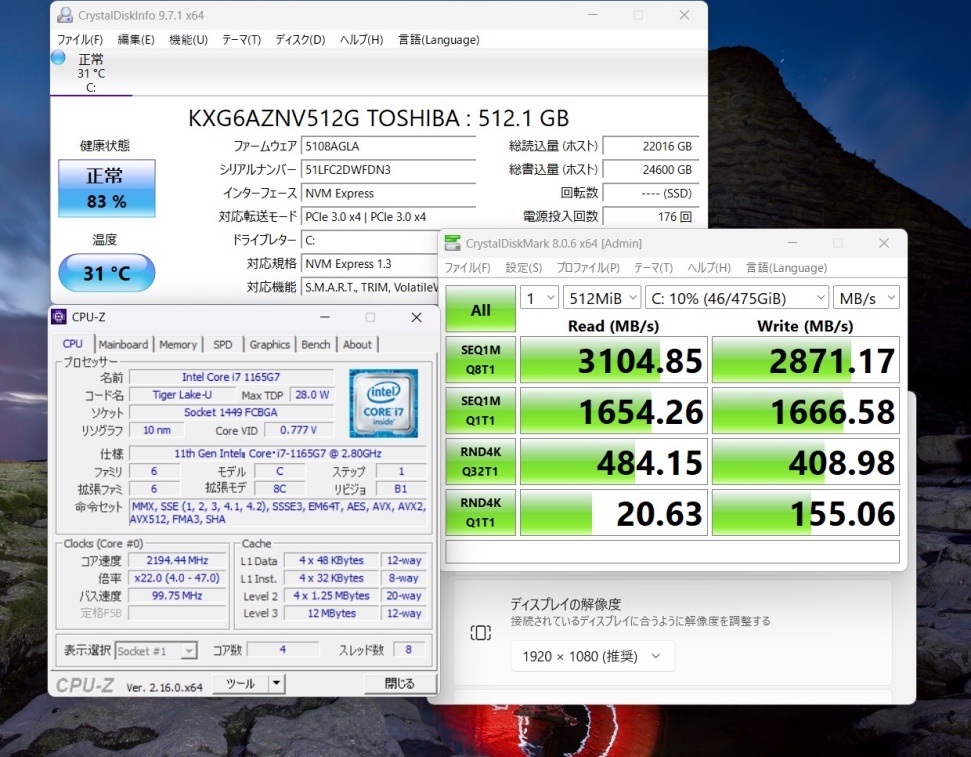Open the test count dropdown showing 1
971x757 pixels.
click(x=537, y=297)
